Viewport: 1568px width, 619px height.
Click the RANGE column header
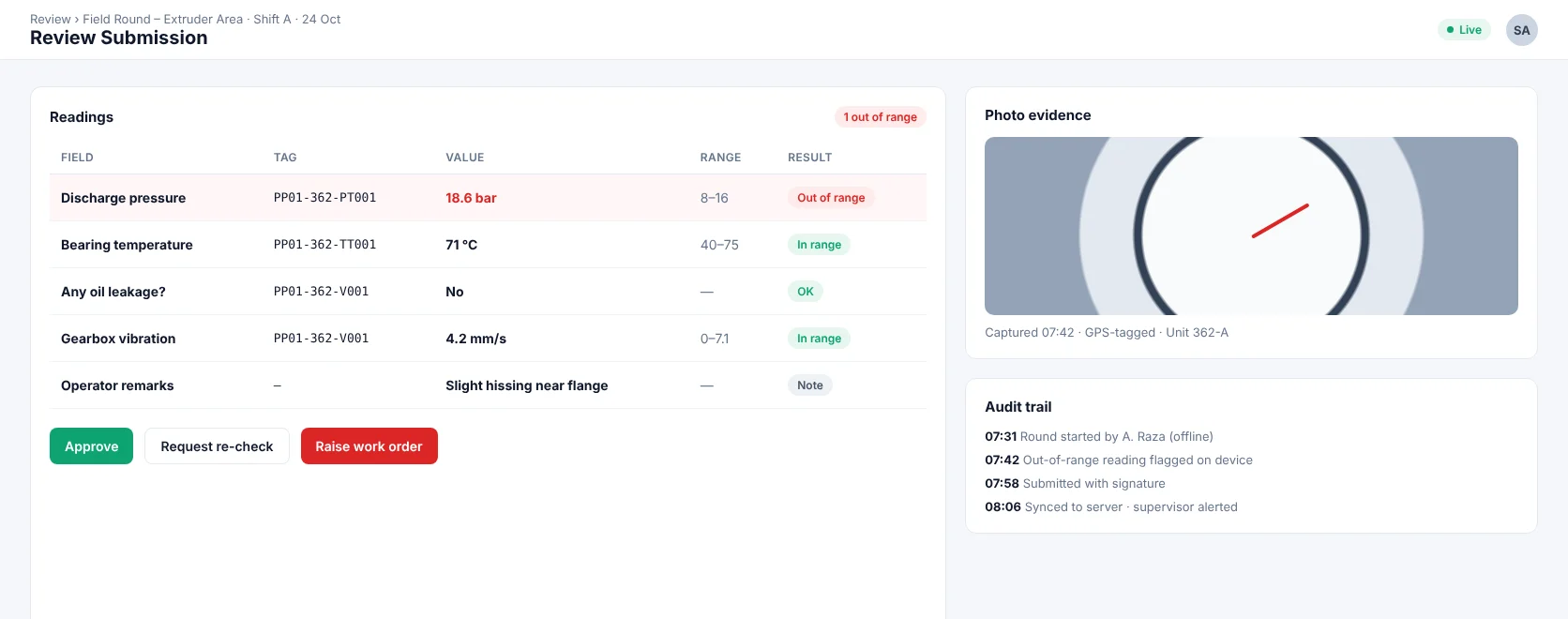[720, 158]
